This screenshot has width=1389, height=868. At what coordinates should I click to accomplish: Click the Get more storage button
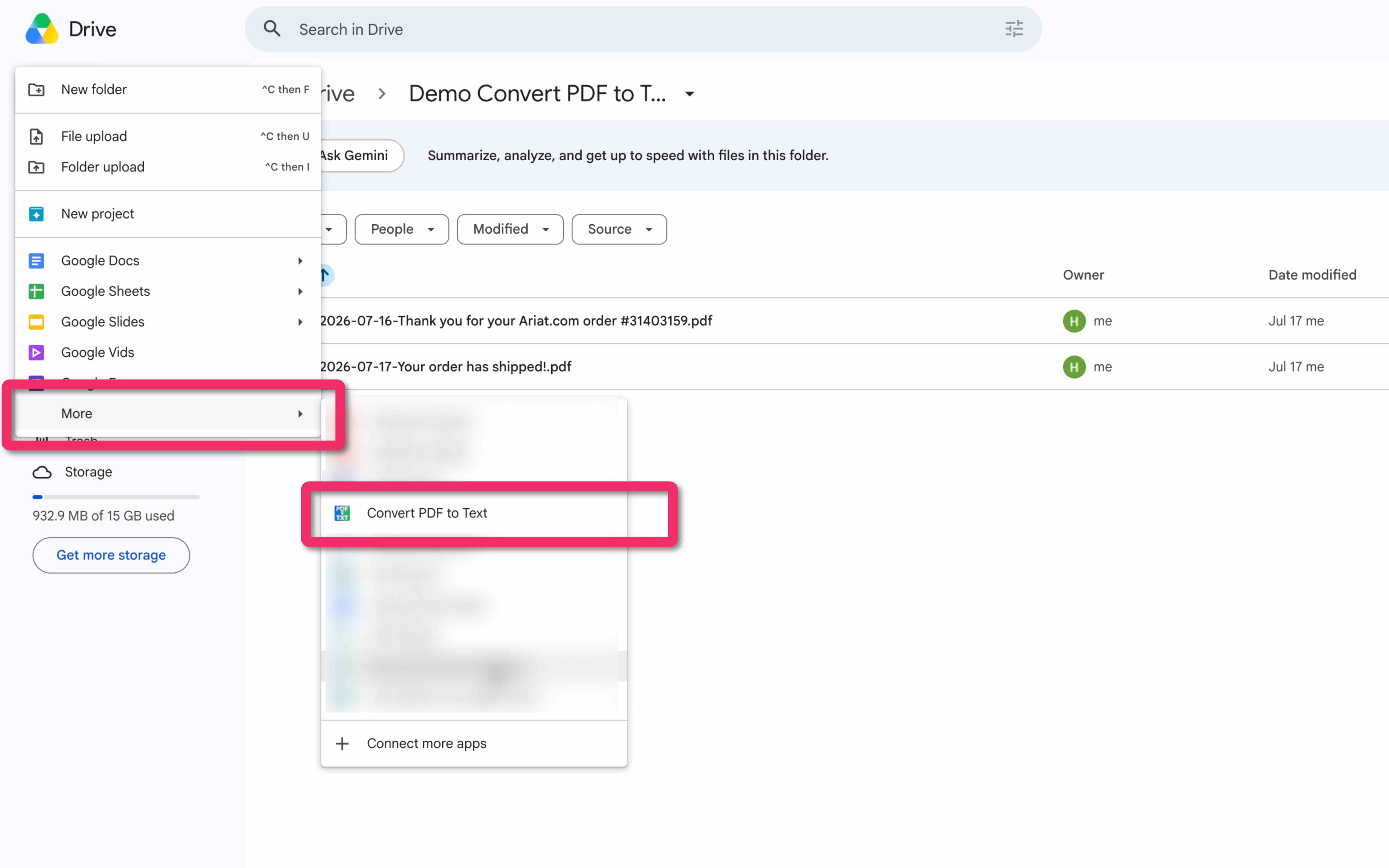point(111,555)
